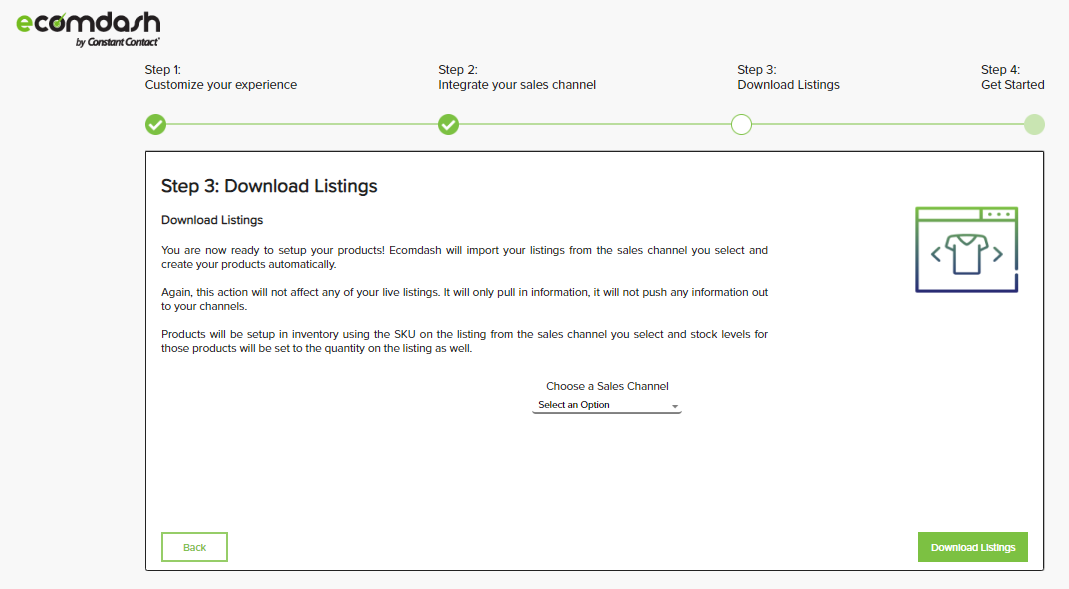Click the Step 1 green checkmark circle
Viewport: 1069px width, 589px height.
coord(155,125)
